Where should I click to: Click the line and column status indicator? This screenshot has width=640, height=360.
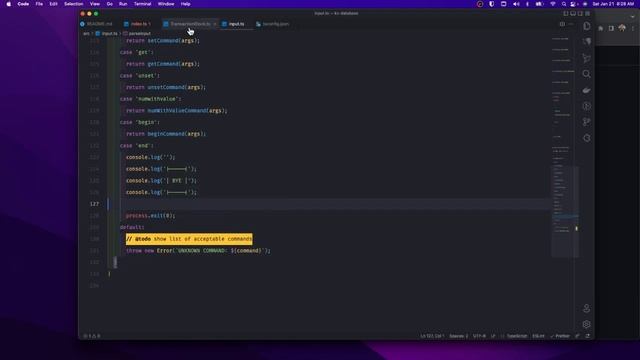click(432, 336)
